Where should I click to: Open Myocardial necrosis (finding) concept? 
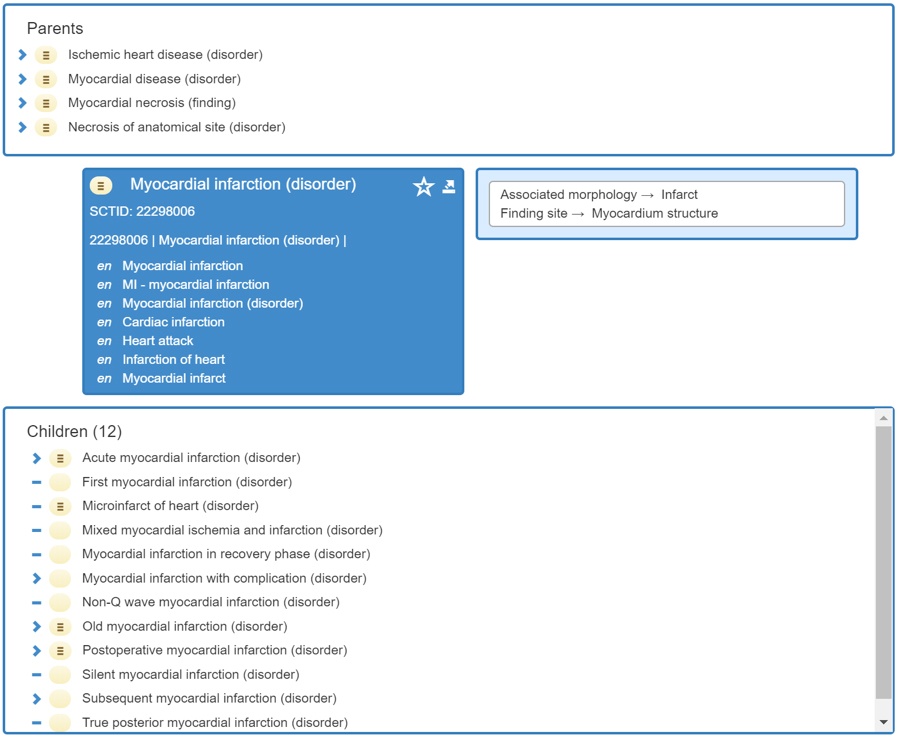pyautogui.click(x=152, y=103)
